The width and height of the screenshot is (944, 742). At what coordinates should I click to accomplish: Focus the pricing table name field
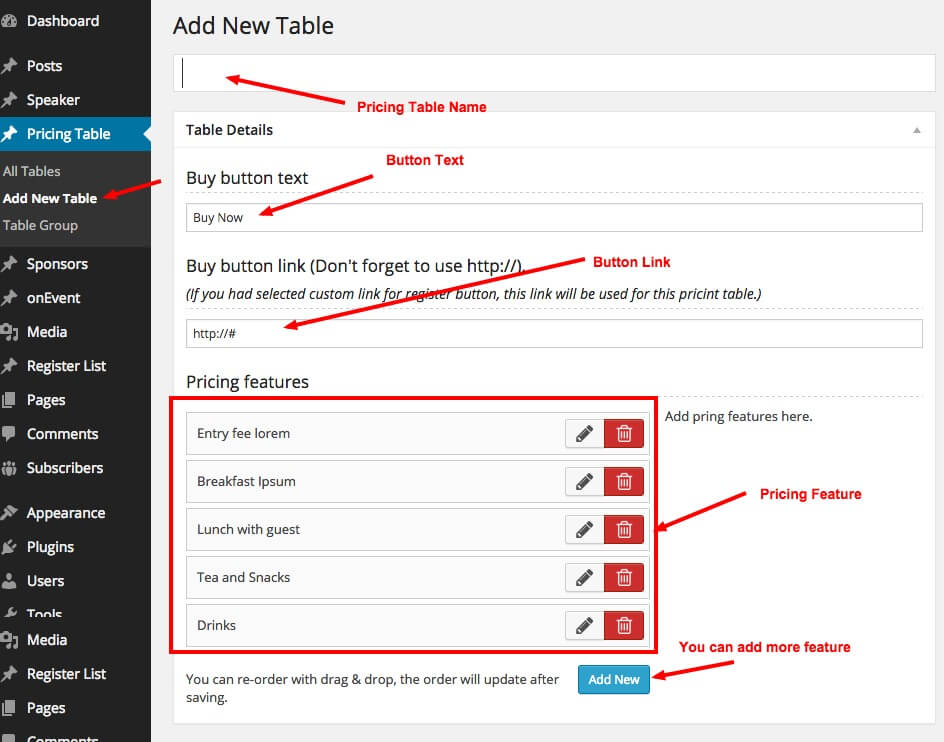(x=553, y=74)
